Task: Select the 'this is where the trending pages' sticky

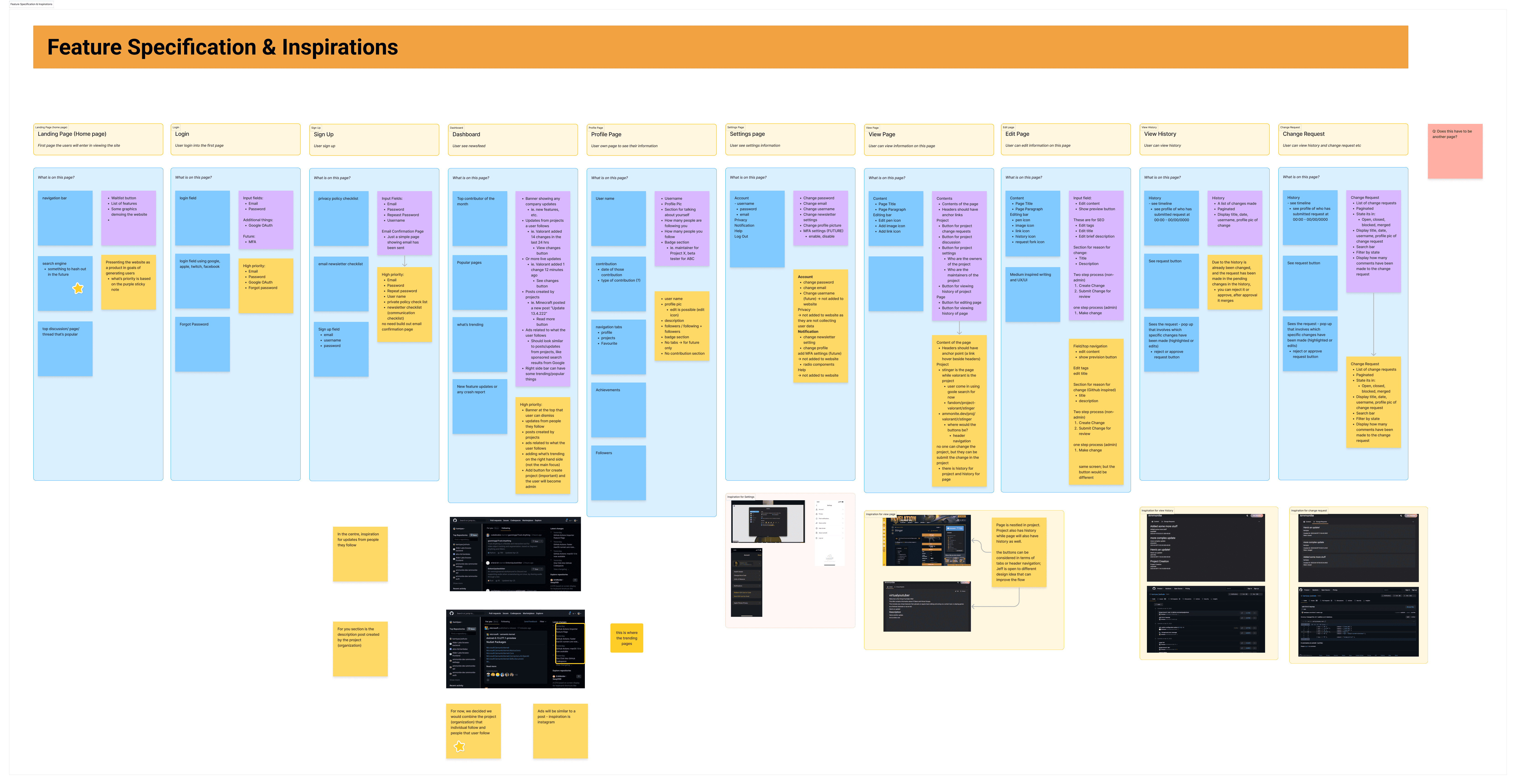Action: point(627,638)
